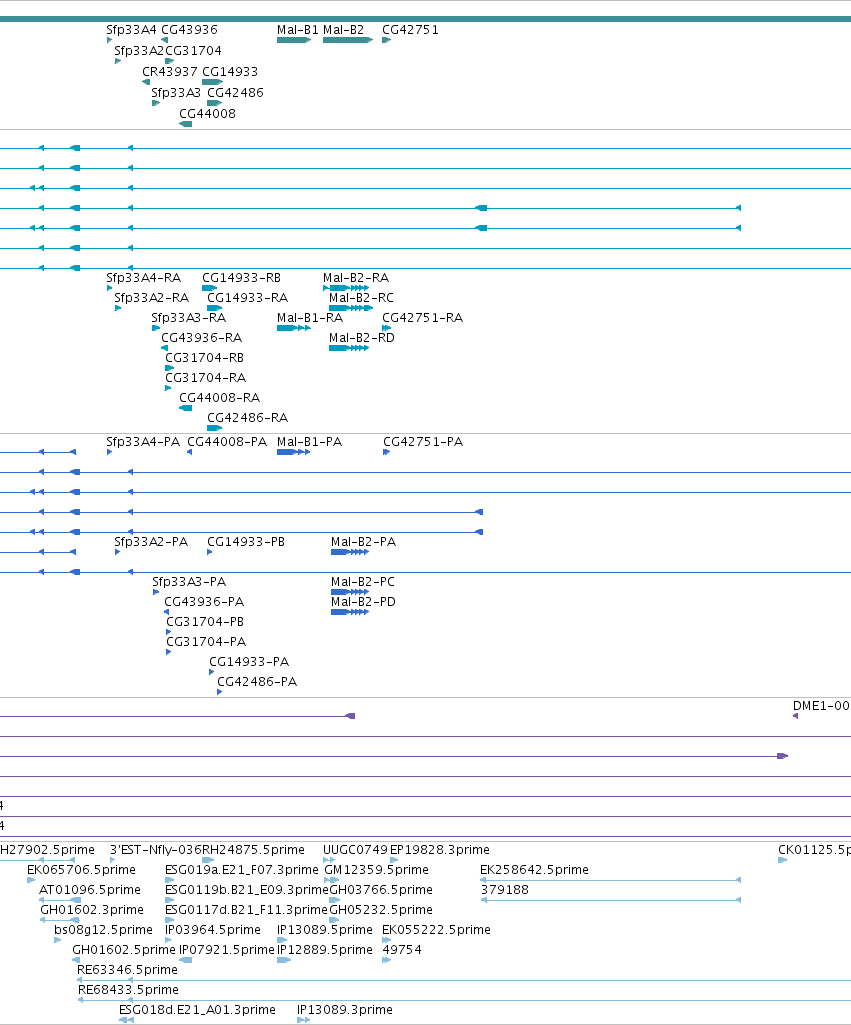This screenshot has height=1025, width=851.
Task: Open the UUGC0749 EST label
Action: (356, 850)
